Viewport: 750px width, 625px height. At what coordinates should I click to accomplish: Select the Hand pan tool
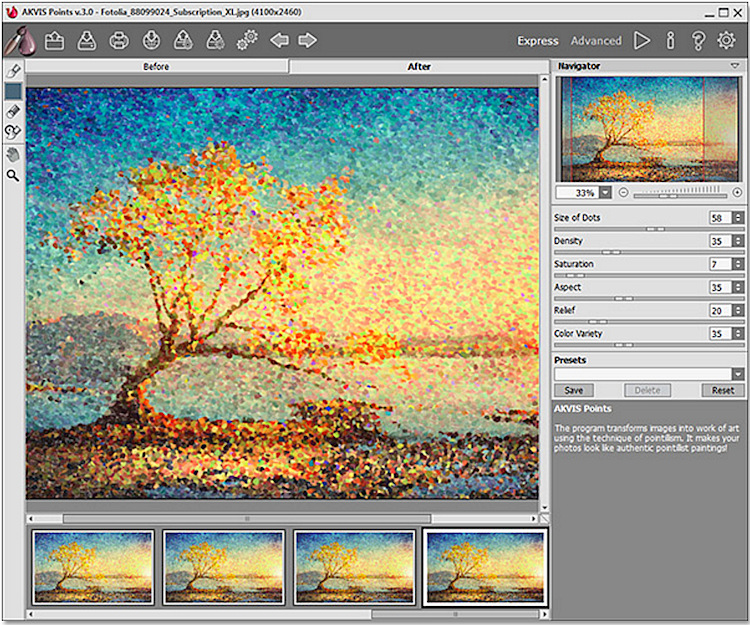(x=13, y=154)
